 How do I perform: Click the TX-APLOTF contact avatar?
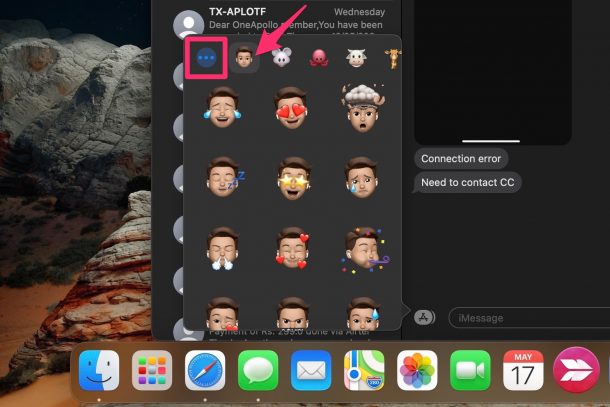pyautogui.click(x=188, y=24)
